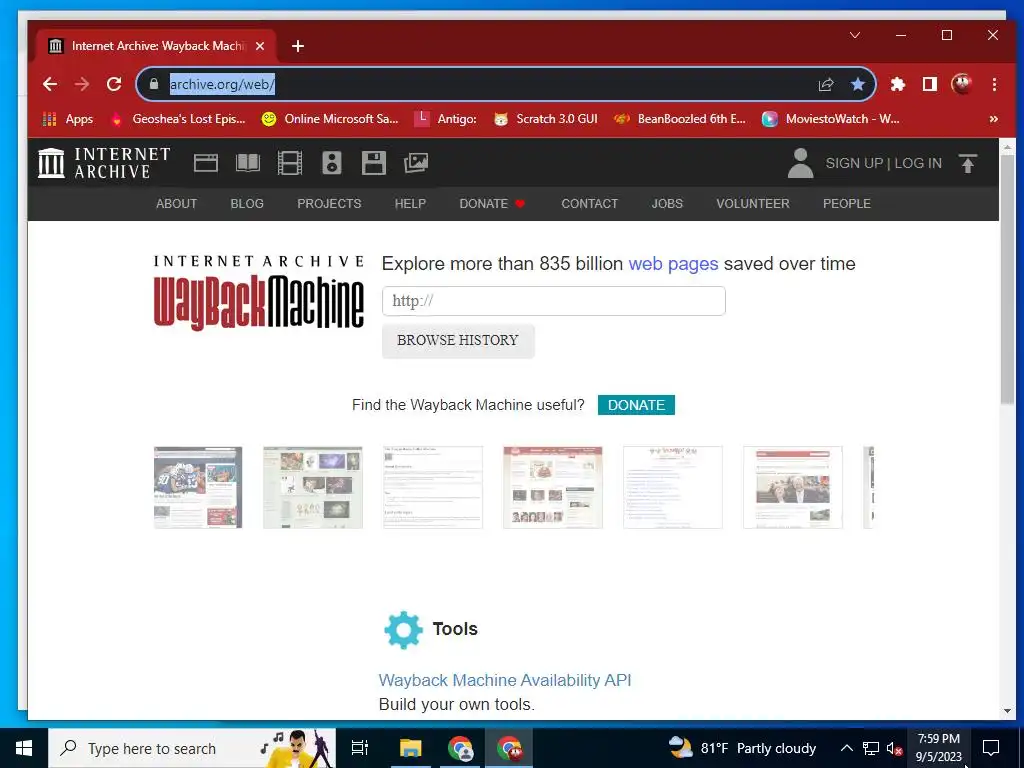1024x768 pixels.
Task: Go back with the browser back arrow
Action: [50, 84]
